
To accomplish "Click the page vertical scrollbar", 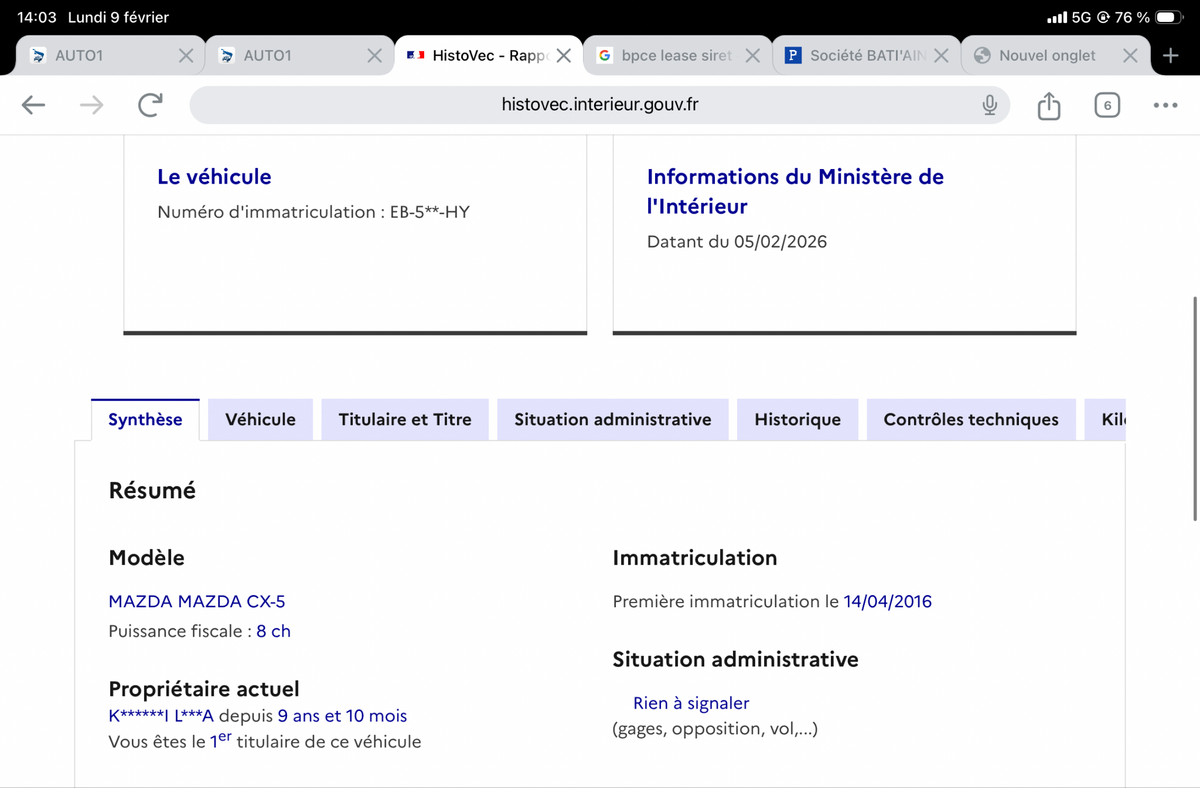I will [x=1195, y=408].
